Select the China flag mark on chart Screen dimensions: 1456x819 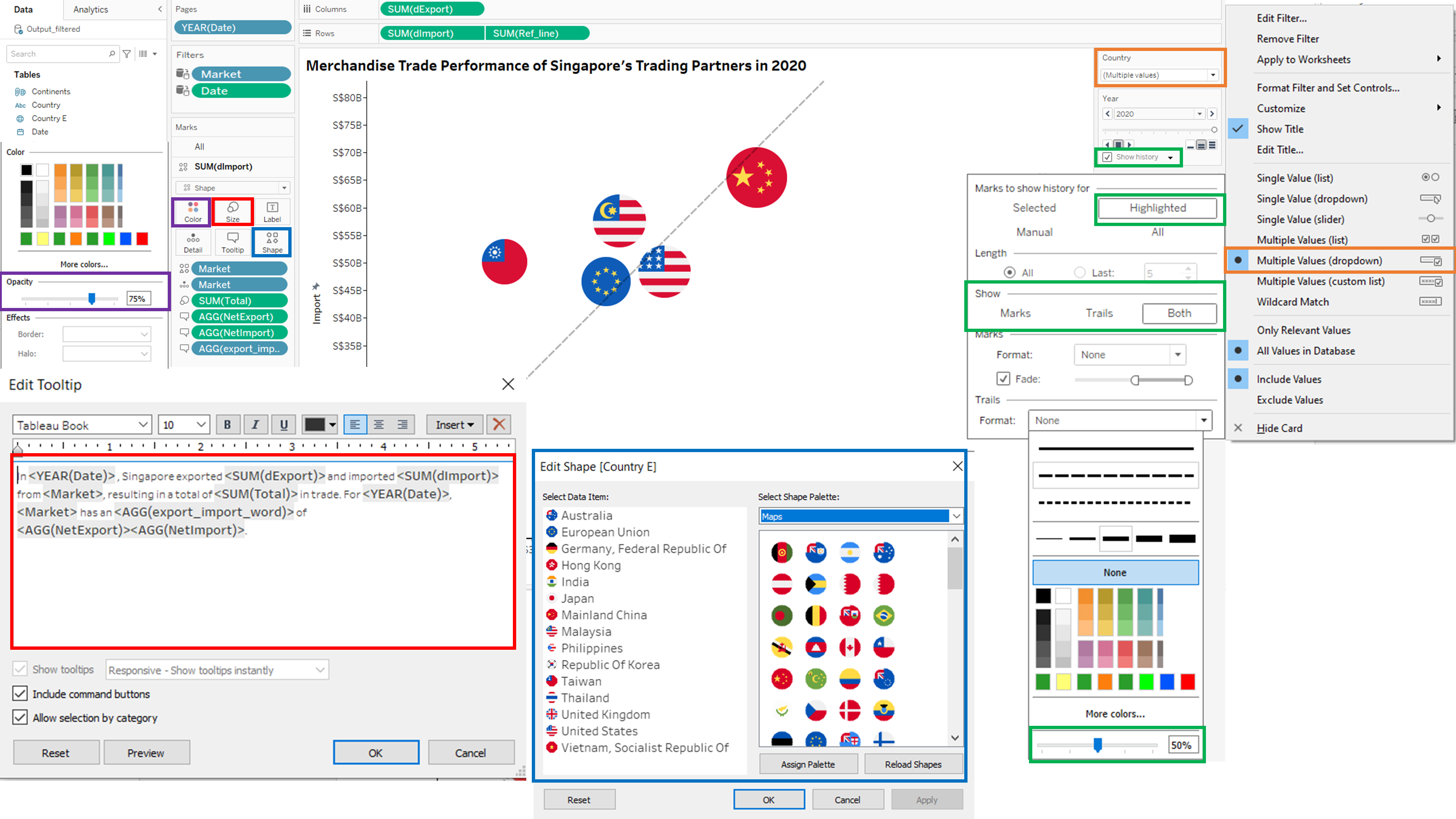click(x=756, y=178)
